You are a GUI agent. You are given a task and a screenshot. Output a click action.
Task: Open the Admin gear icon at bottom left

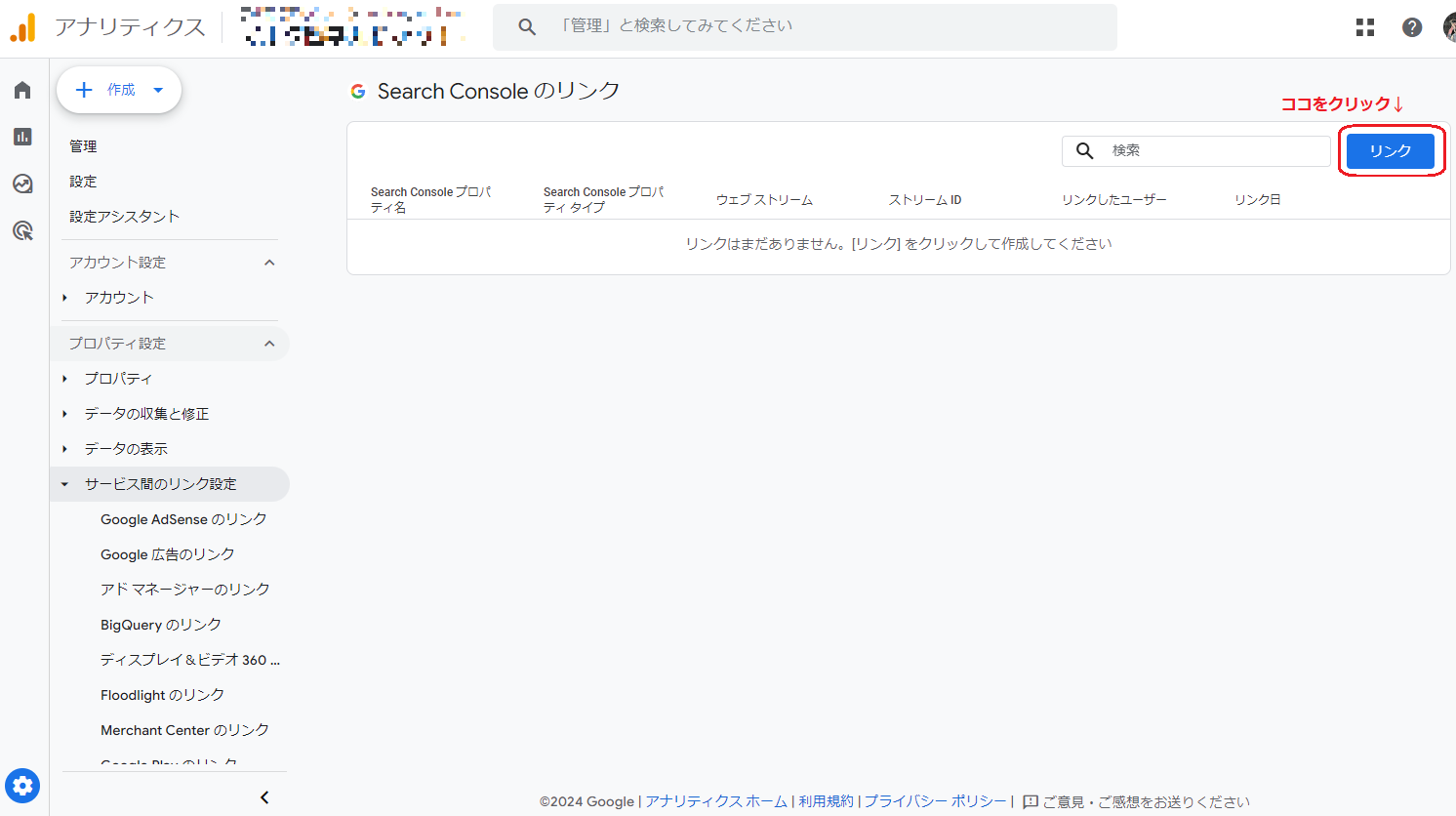tap(22, 786)
